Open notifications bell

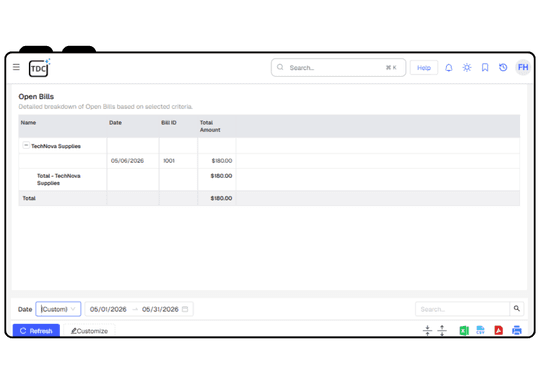click(x=448, y=68)
